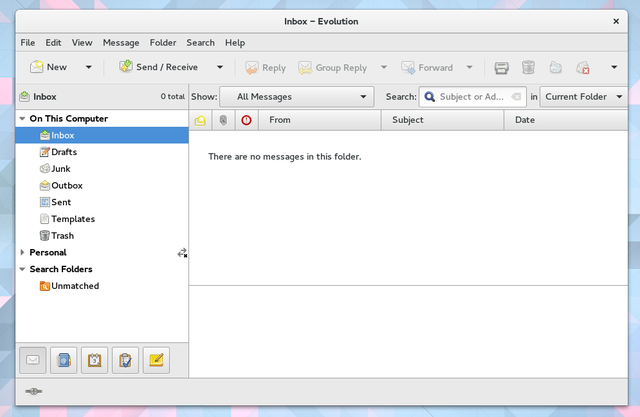Open the Edit menu
The image size is (640, 417).
tap(53, 42)
